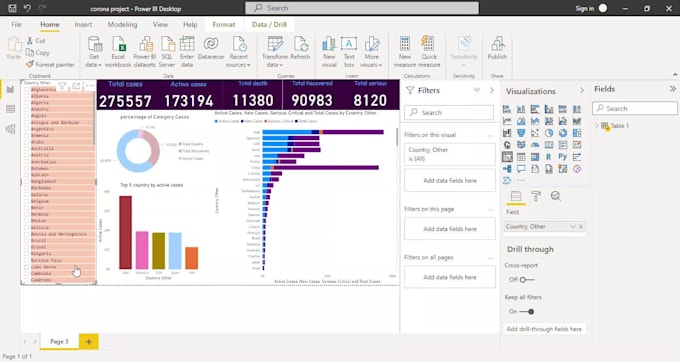Viewport: 680px width, 362px height.
Task: Open Dataverse connector
Action: pos(211,48)
